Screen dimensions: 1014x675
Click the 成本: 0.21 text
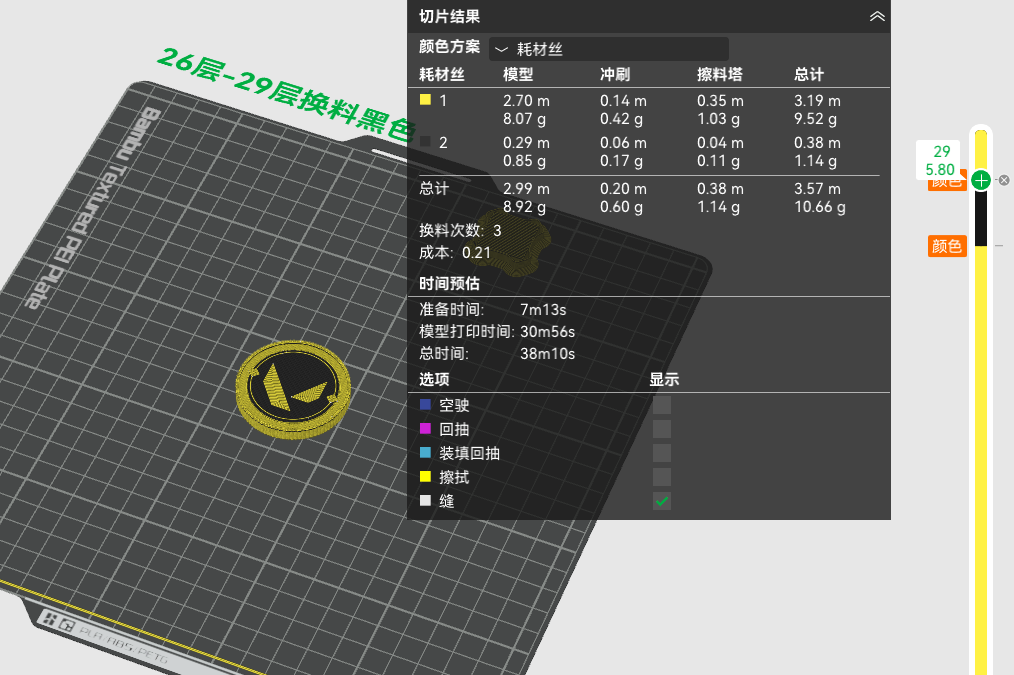click(455, 253)
